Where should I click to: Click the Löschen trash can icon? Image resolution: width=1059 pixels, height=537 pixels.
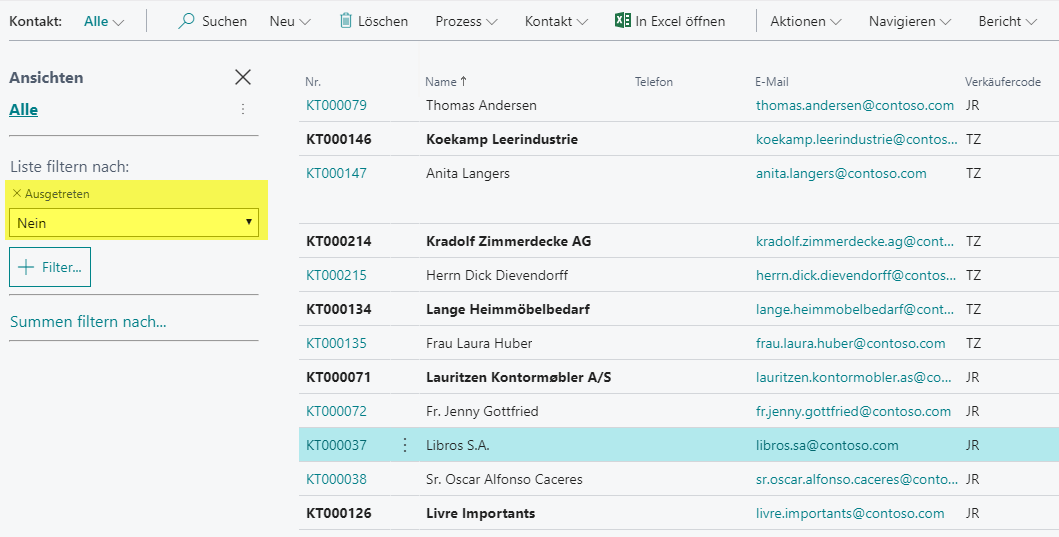(346, 21)
